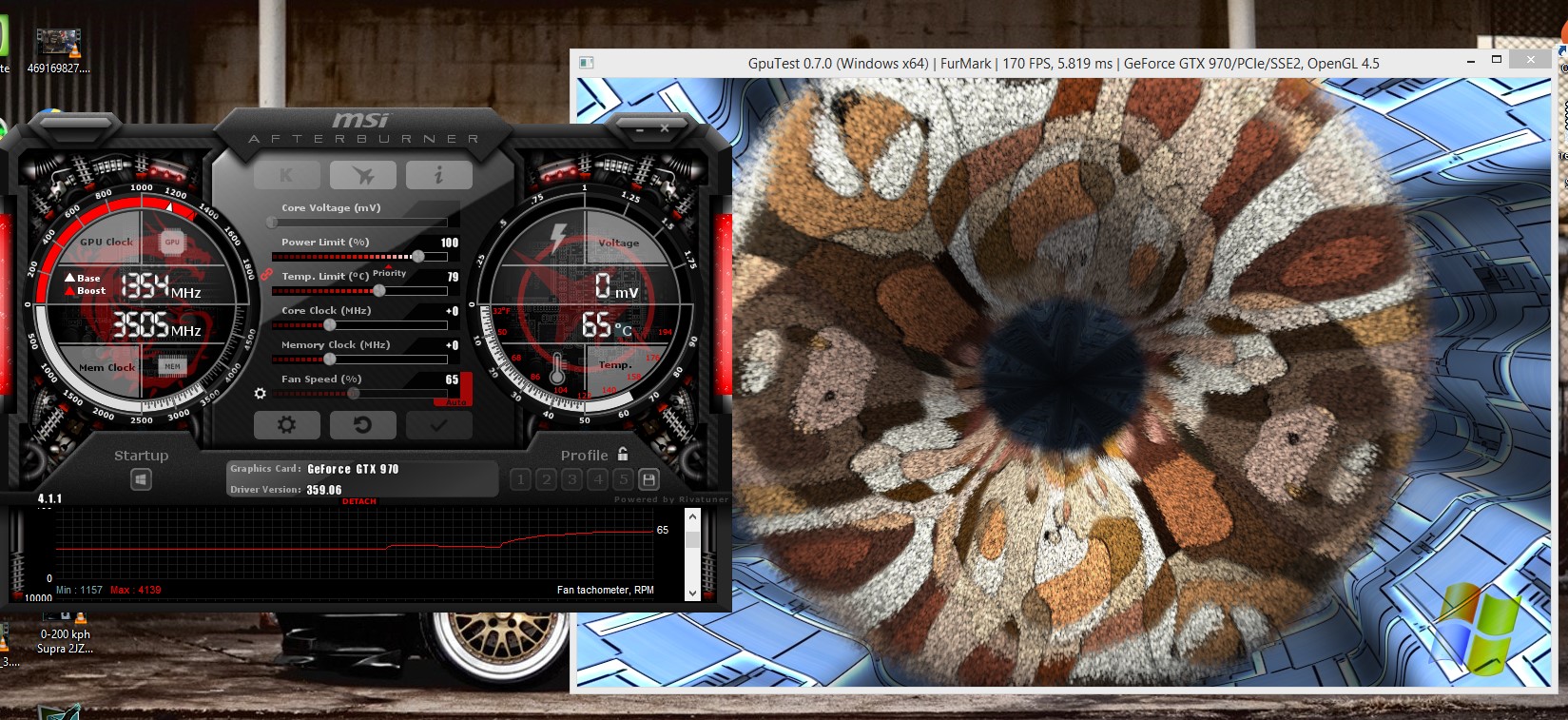Save the profile with the floppy icon
Image resolution: width=1568 pixels, height=720 pixels.
click(x=648, y=479)
